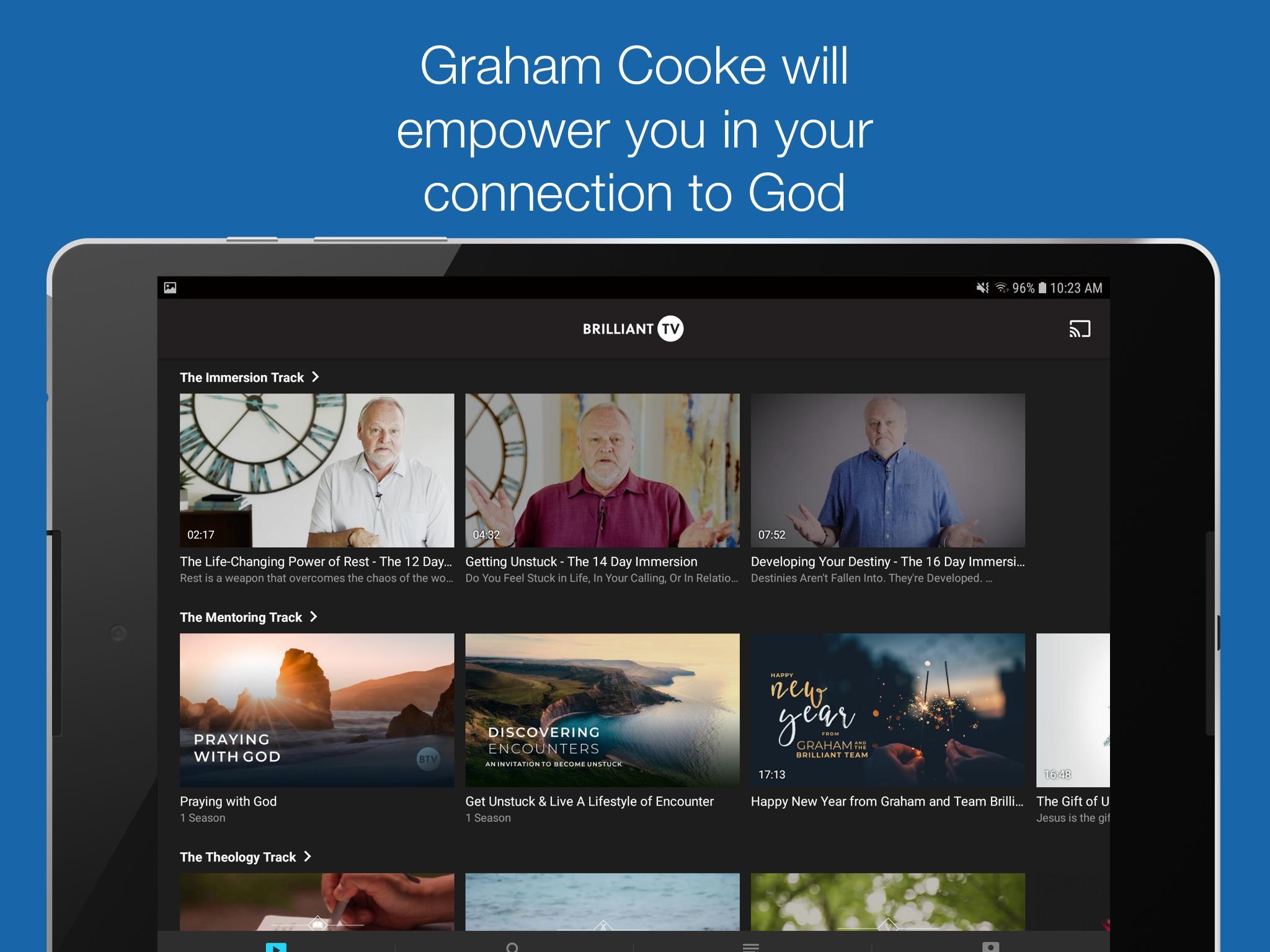Tap '1 Season' under Get Unstuck
Viewport: 1270px width, 952px height.
click(x=488, y=818)
